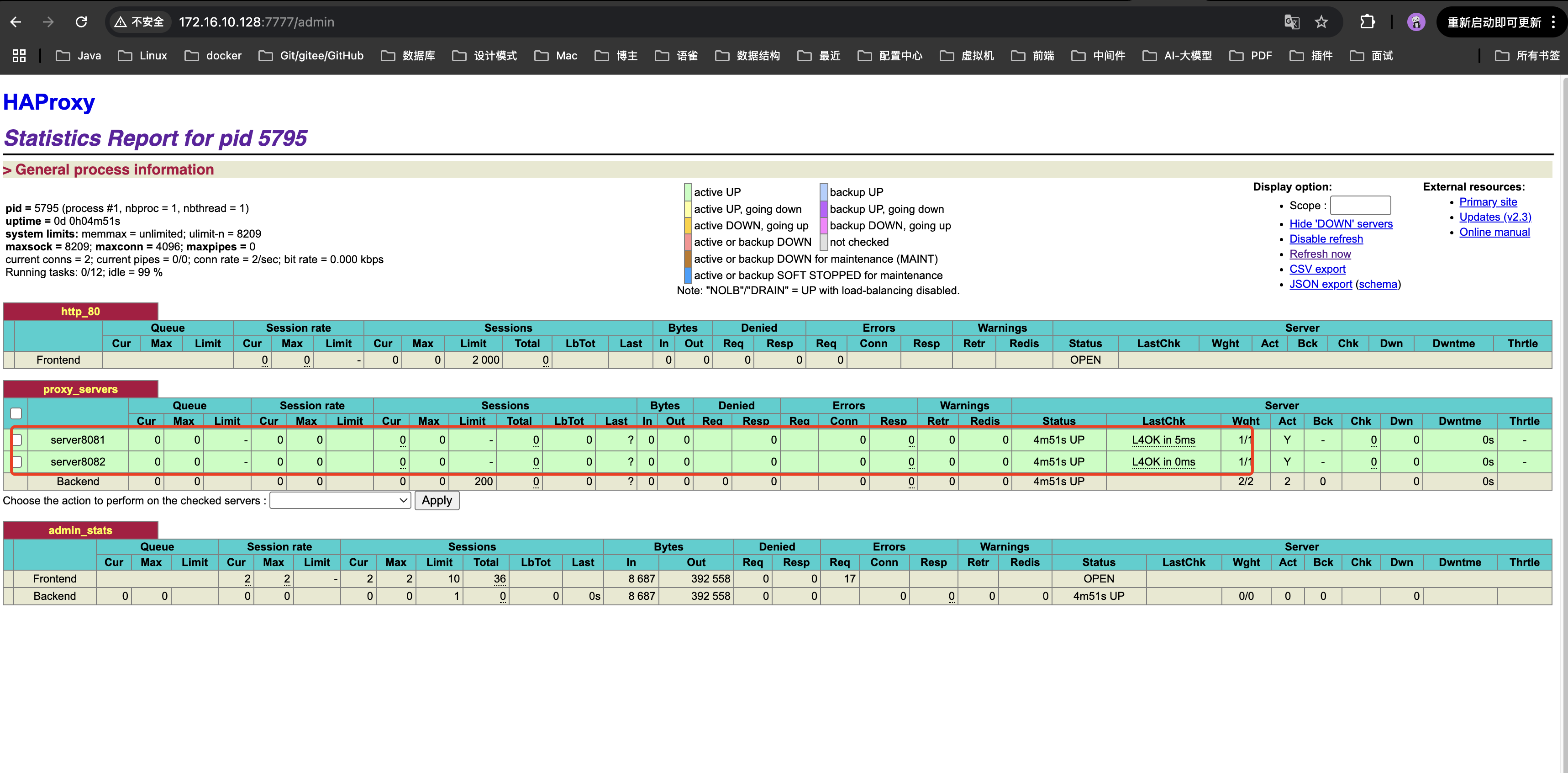
Task: Open the docker bookmarks folder
Action: coord(213,55)
